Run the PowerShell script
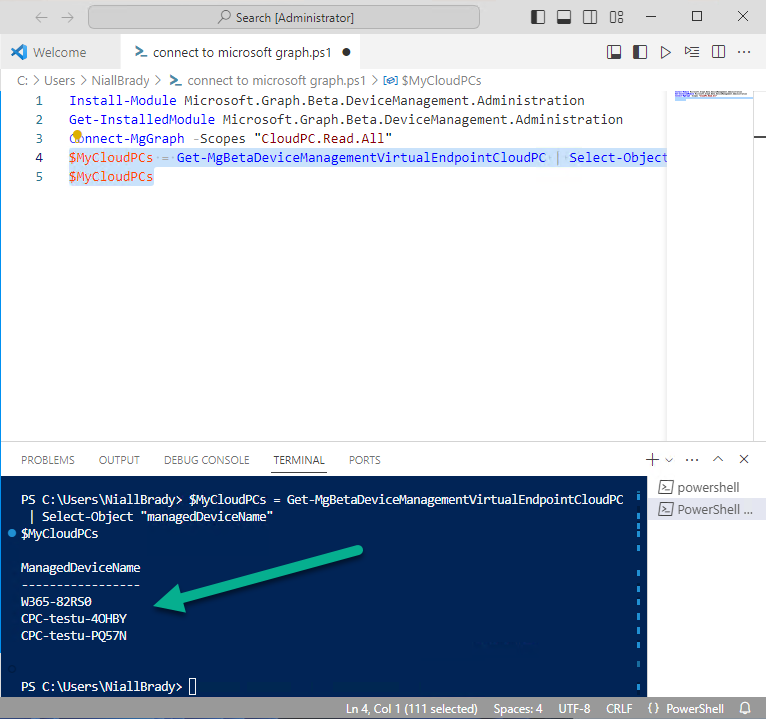The height and width of the screenshot is (719, 766). [665, 52]
